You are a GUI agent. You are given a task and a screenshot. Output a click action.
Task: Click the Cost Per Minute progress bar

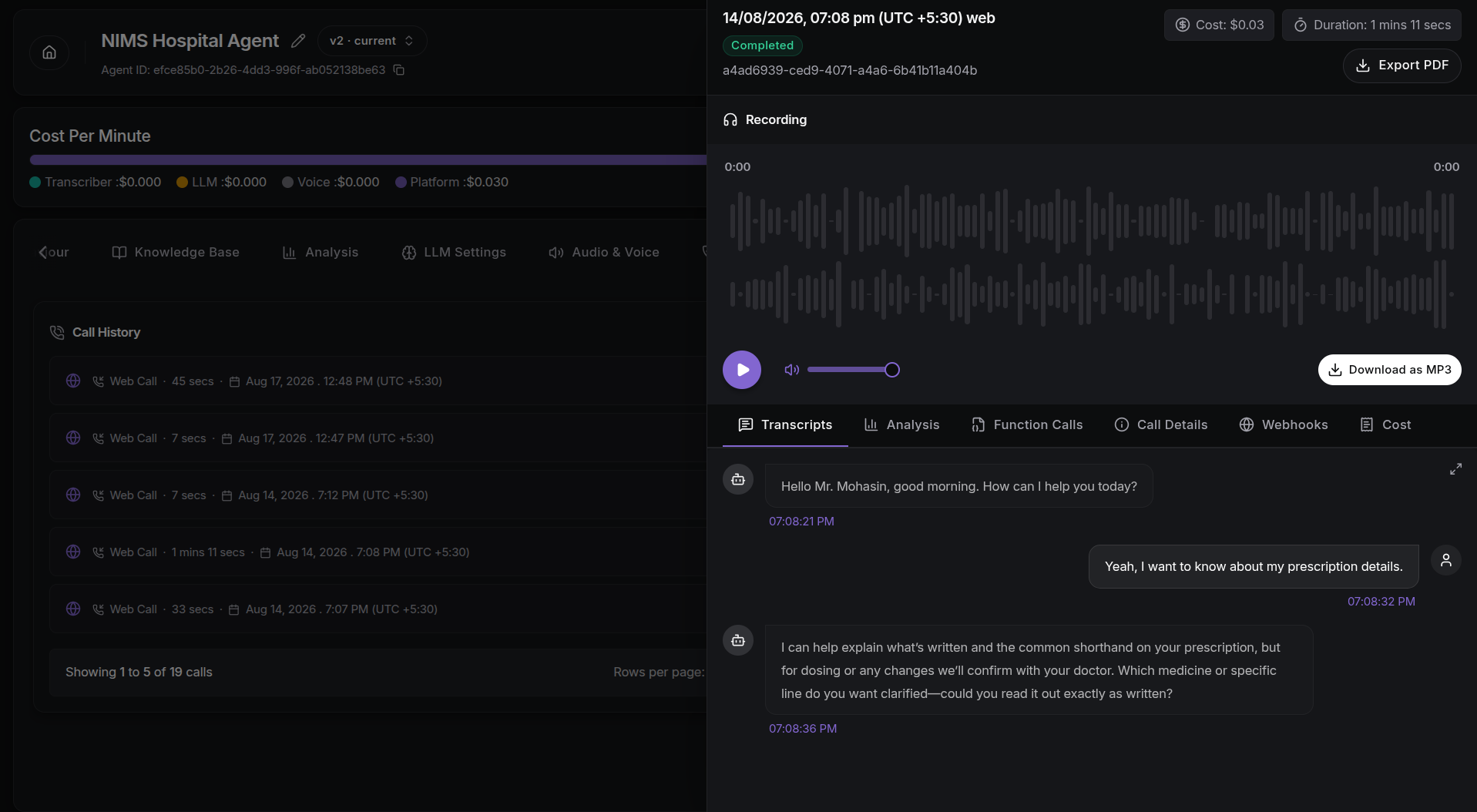click(x=368, y=160)
